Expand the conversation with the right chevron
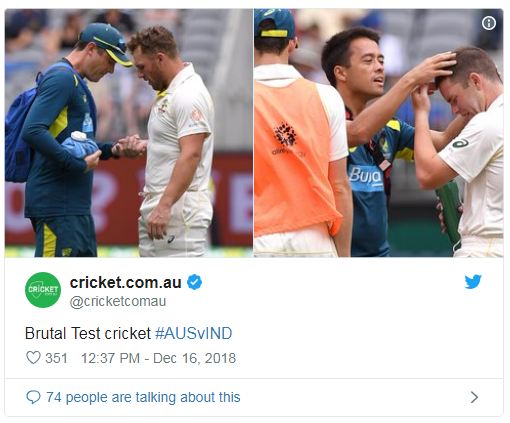The image size is (510, 423). (x=474, y=397)
